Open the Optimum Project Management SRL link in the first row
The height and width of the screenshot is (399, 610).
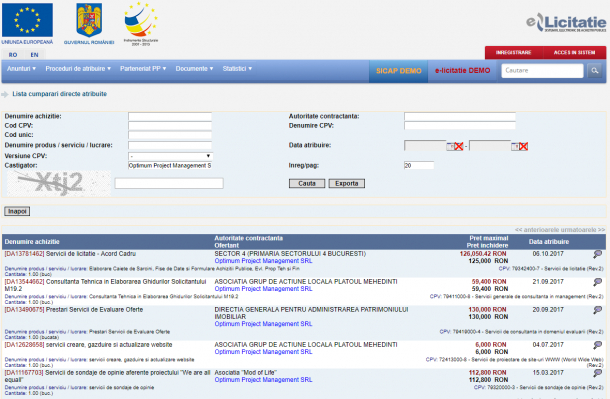coord(263,261)
